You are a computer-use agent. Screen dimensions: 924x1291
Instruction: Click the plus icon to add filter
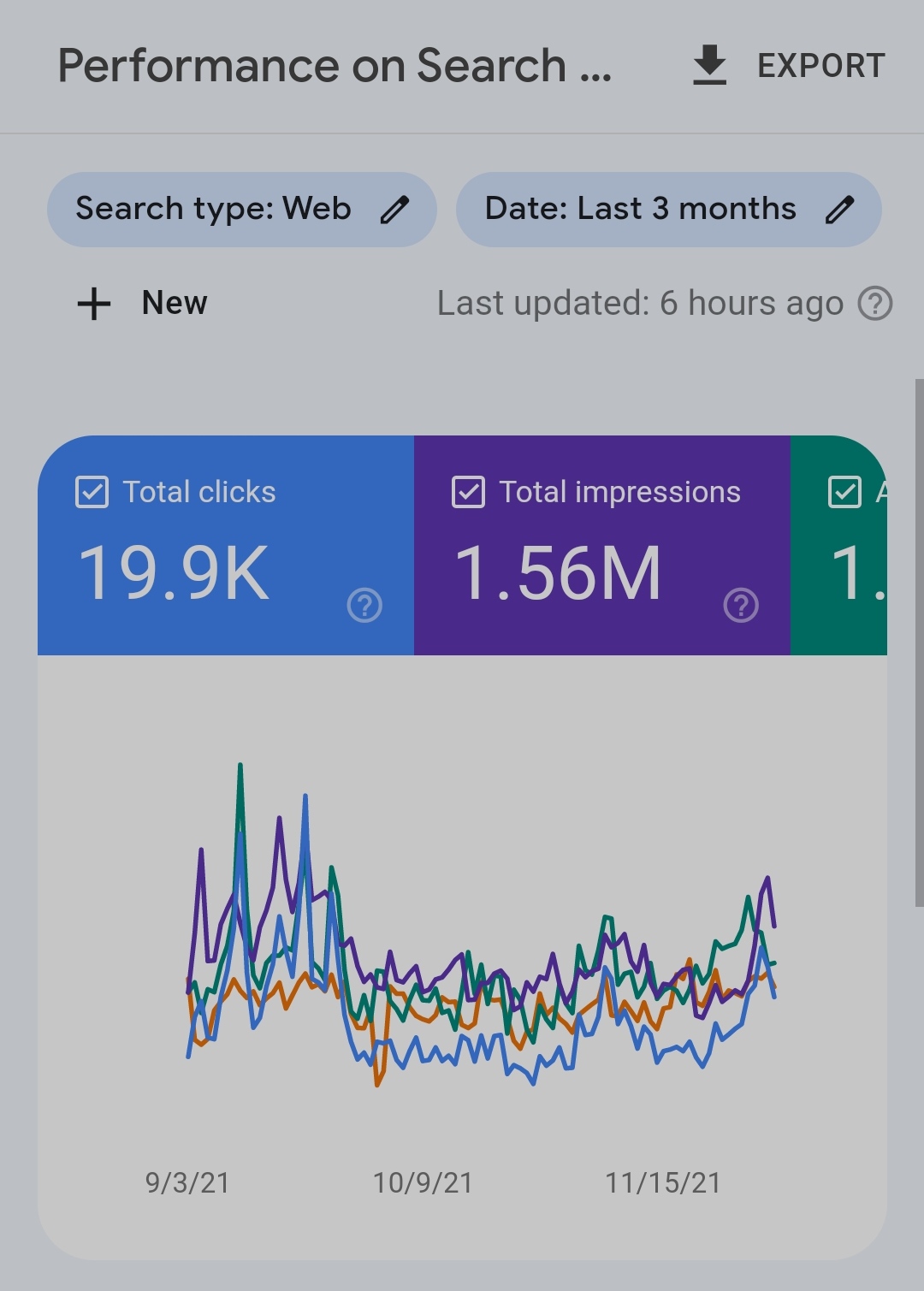coord(94,304)
